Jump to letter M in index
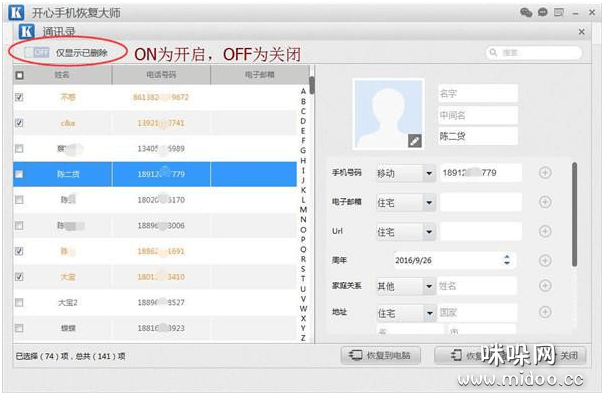 303,210
